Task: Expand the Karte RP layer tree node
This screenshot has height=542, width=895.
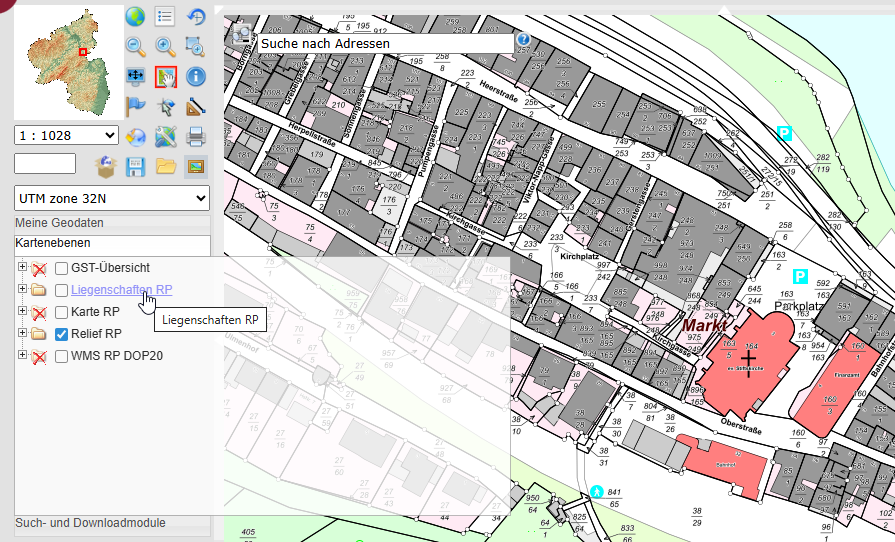Action: pyautogui.click(x=22, y=312)
